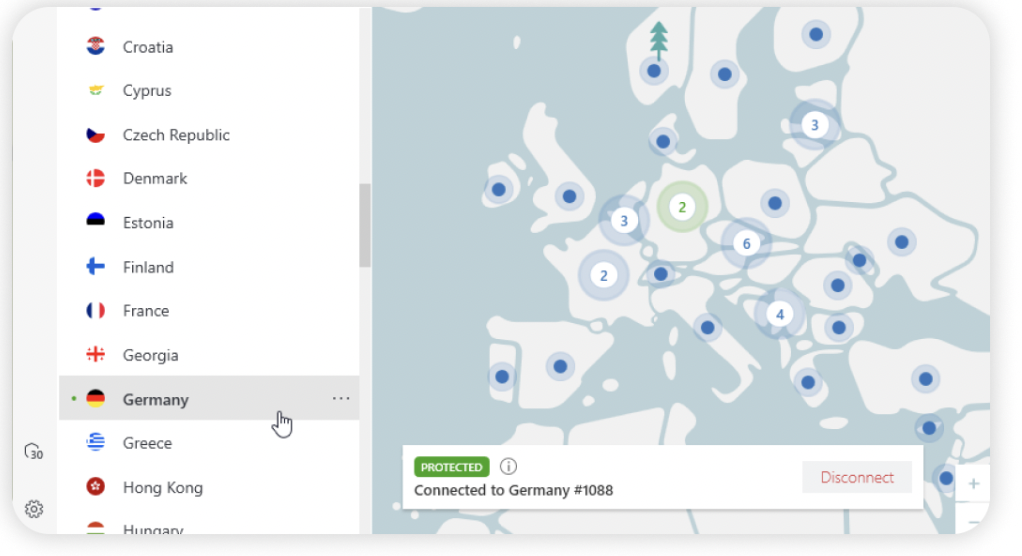Screen dimensions: 1022x556
Task: Zoom in the map with plus button
Action: [x=973, y=484]
